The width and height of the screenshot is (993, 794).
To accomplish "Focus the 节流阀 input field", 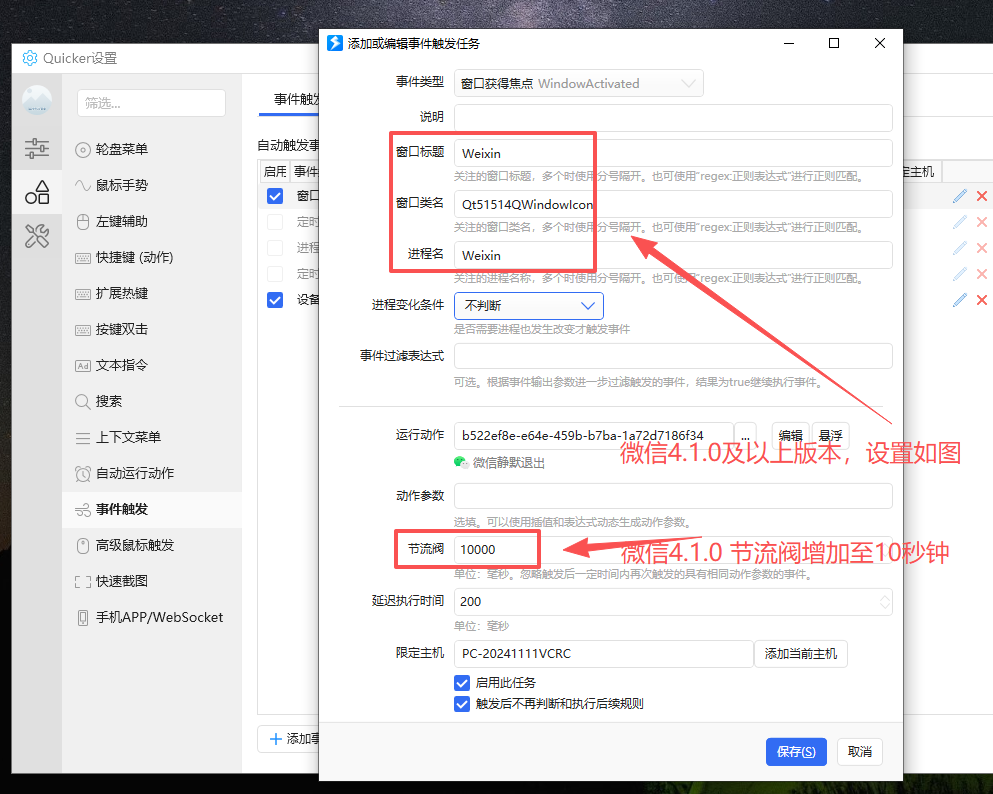I will pos(673,550).
